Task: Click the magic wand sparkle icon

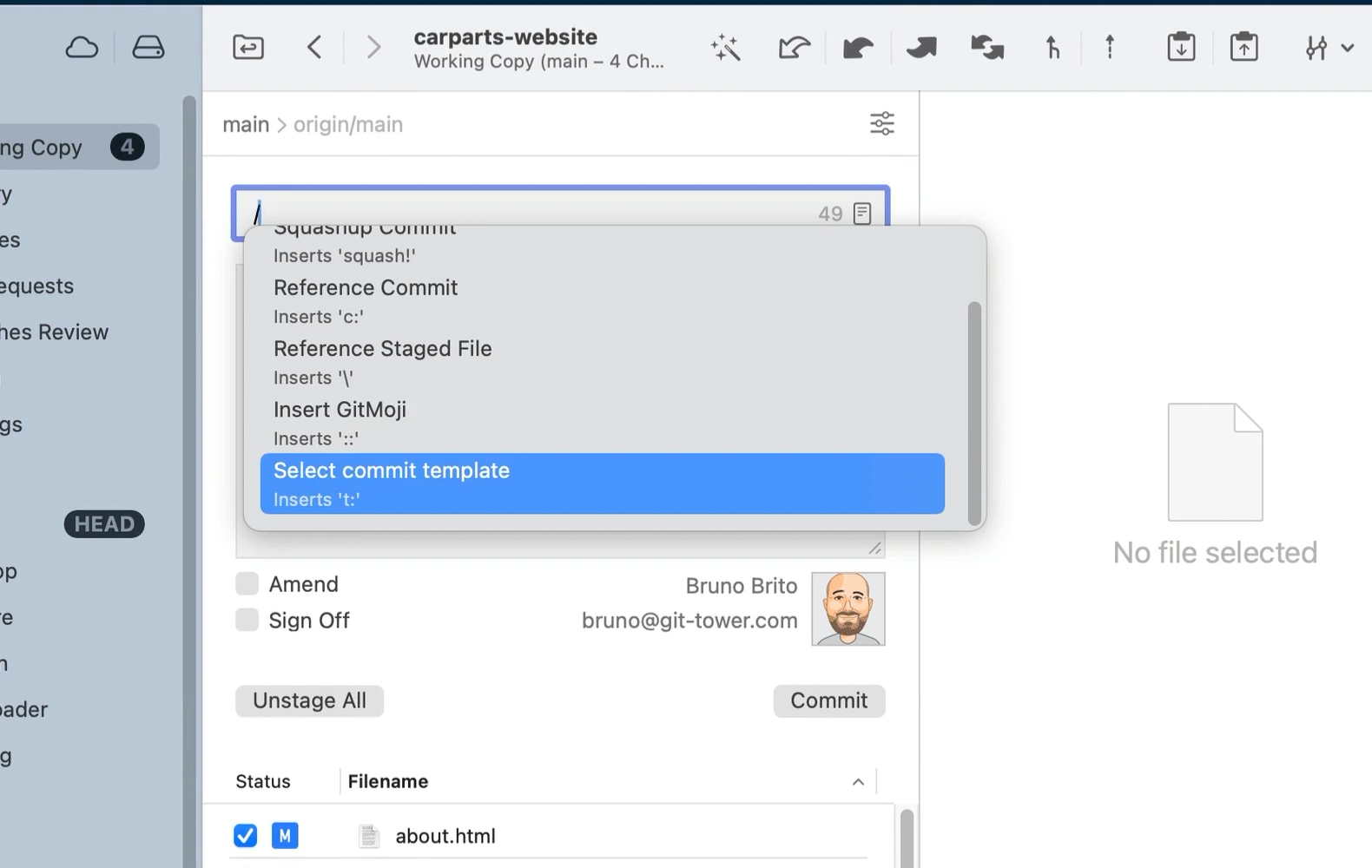Action: tap(726, 47)
